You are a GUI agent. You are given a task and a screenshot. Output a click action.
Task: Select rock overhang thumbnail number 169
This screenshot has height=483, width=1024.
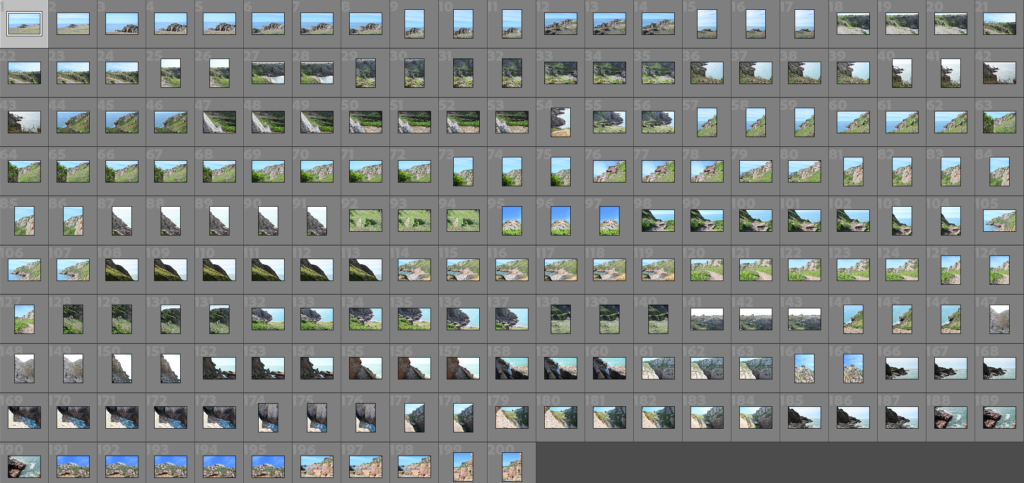[24, 416]
